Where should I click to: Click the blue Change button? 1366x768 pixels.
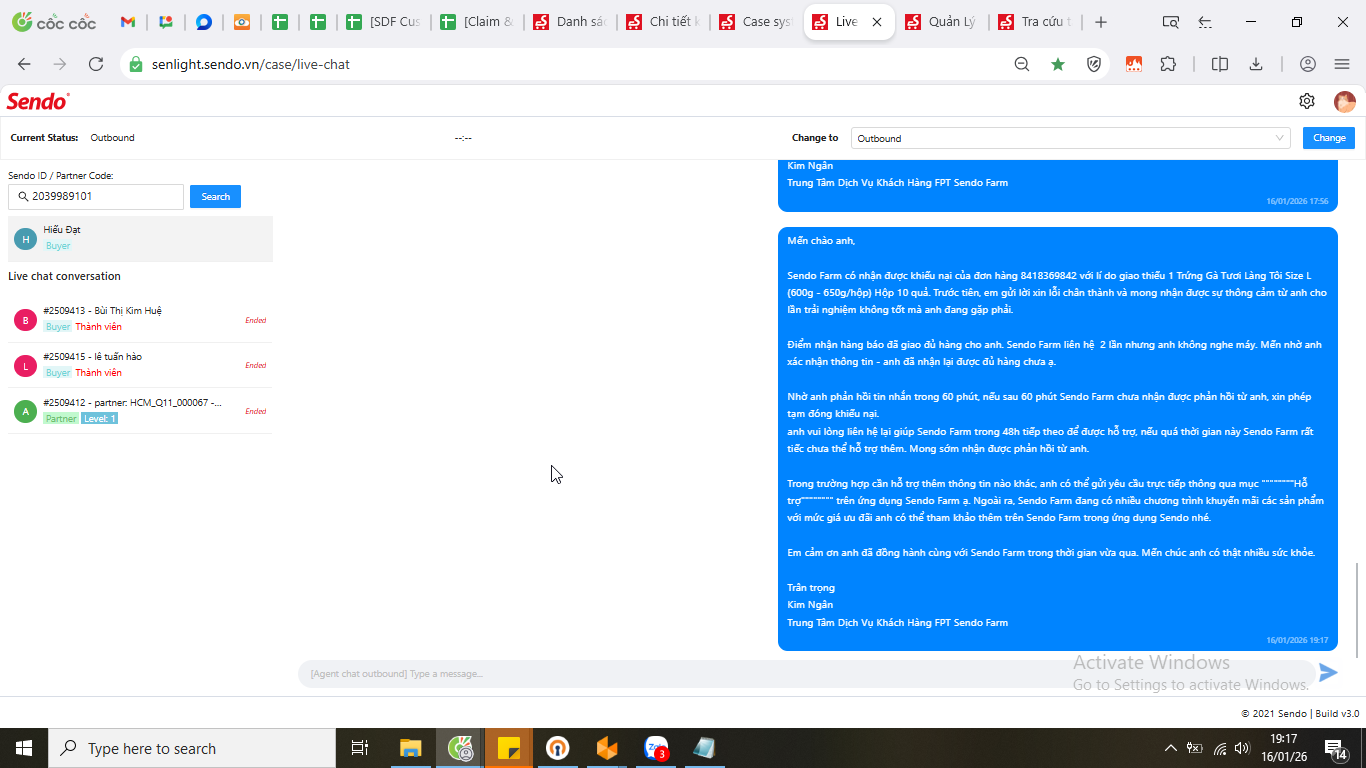click(1329, 138)
